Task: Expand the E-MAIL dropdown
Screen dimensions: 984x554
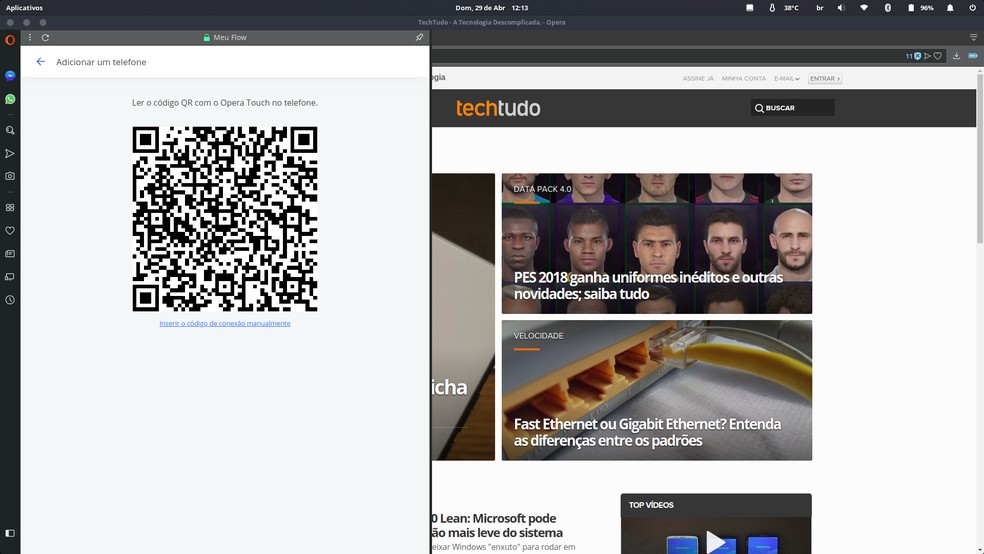Action: (x=787, y=78)
